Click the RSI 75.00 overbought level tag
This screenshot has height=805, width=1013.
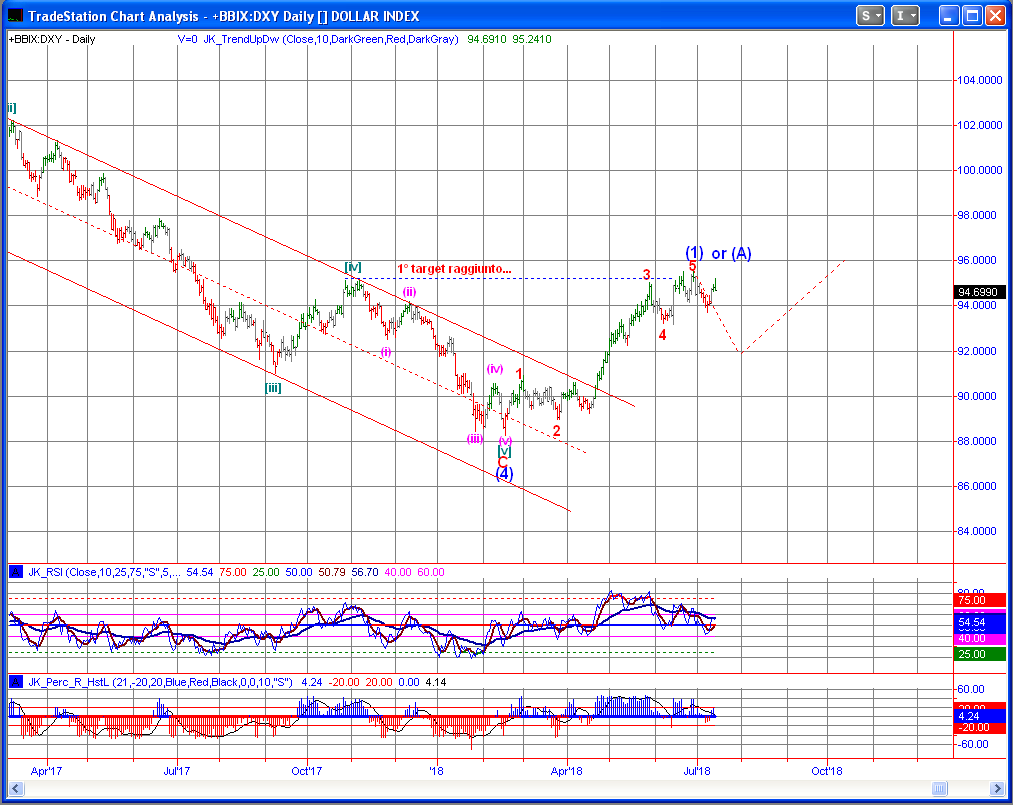pyautogui.click(x=980, y=600)
